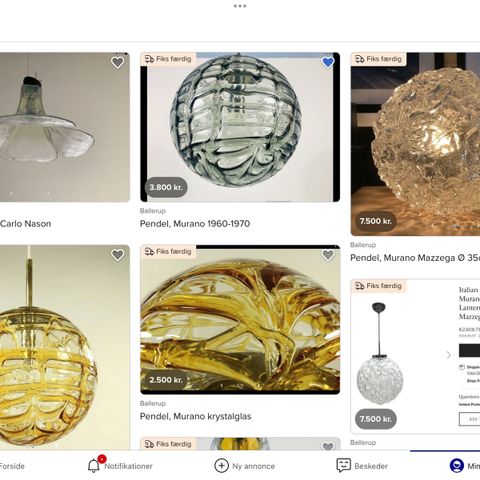Viewport: 480px width, 480px height.
Task: Open Pendel, Murano Mazzega listing title
Action: (x=415, y=258)
